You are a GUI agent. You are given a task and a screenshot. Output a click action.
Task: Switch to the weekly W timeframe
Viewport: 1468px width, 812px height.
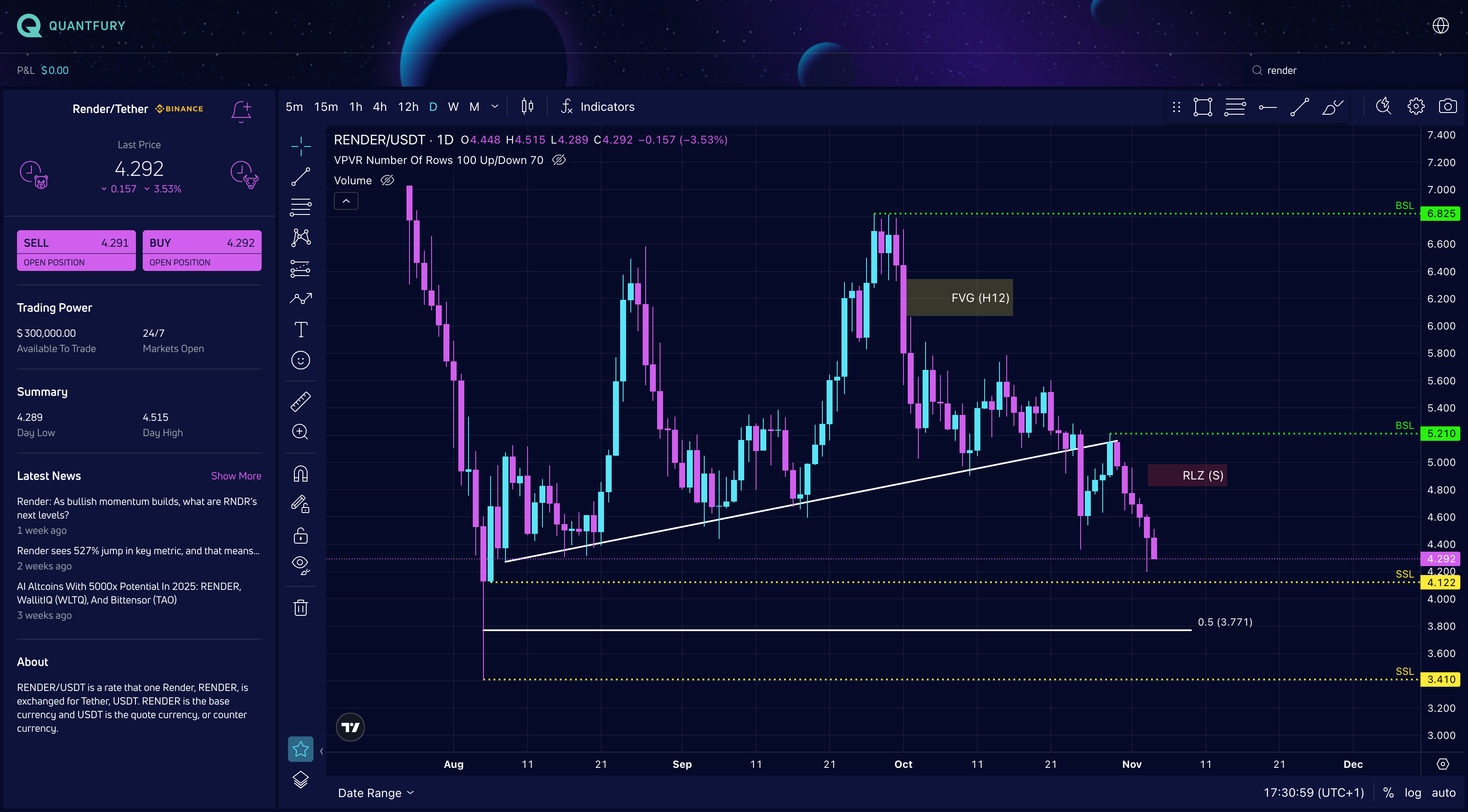453,107
